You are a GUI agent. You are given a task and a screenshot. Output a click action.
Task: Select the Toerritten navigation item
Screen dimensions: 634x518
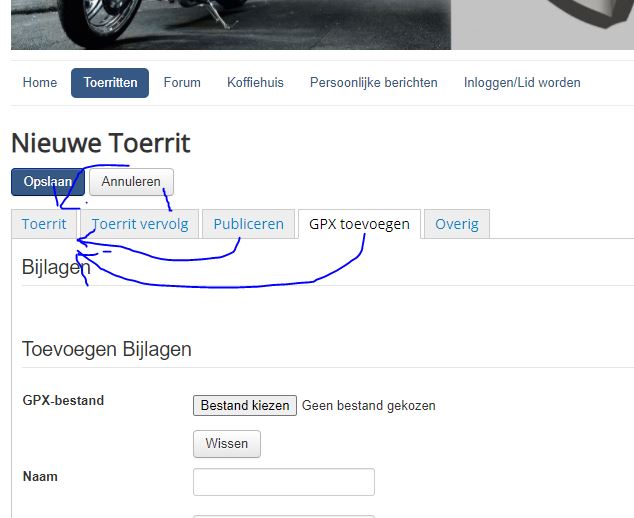pyautogui.click(x=110, y=83)
